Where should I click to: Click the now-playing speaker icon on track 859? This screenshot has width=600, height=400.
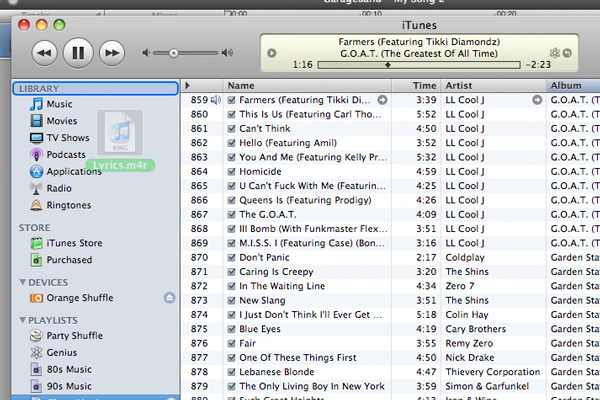[x=216, y=100]
